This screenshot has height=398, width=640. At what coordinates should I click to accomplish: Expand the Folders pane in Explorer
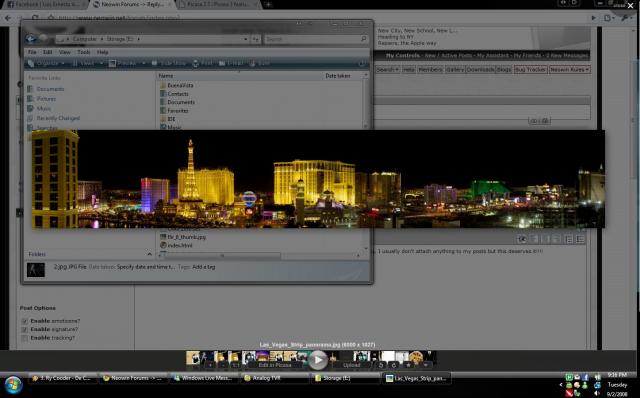tap(149, 254)
